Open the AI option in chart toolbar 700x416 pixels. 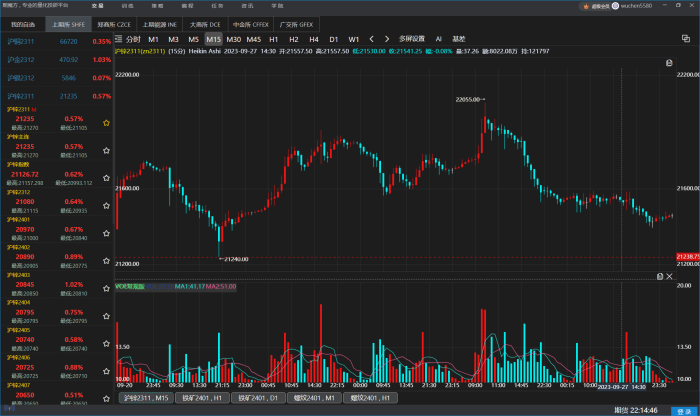pos(438,39)
